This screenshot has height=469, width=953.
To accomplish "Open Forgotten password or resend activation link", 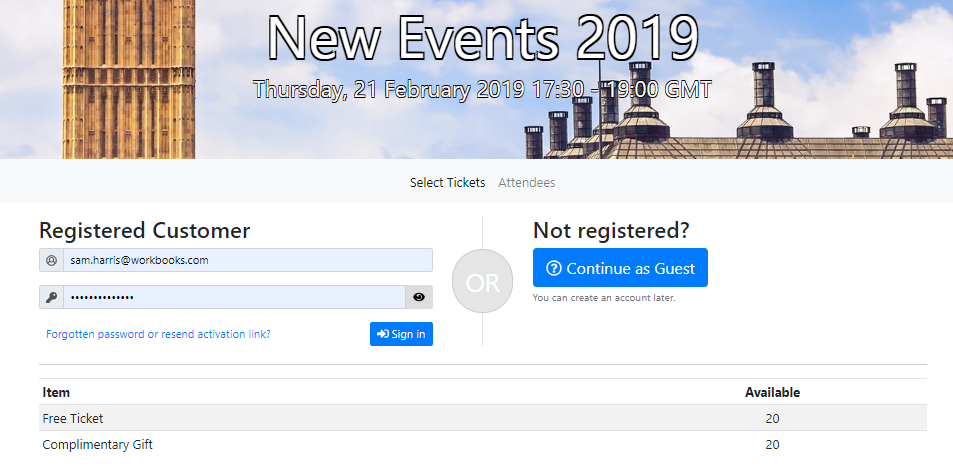I will pos(158,334).
